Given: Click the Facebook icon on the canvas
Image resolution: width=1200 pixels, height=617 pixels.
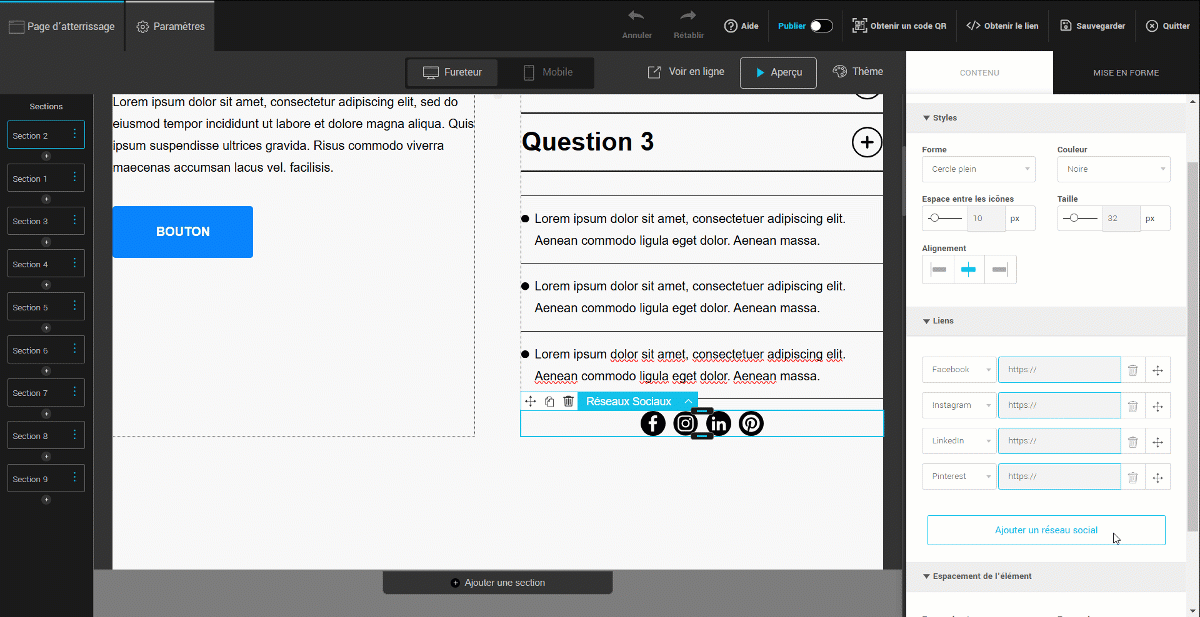Looking at the screenshot, I should [653, 424].
